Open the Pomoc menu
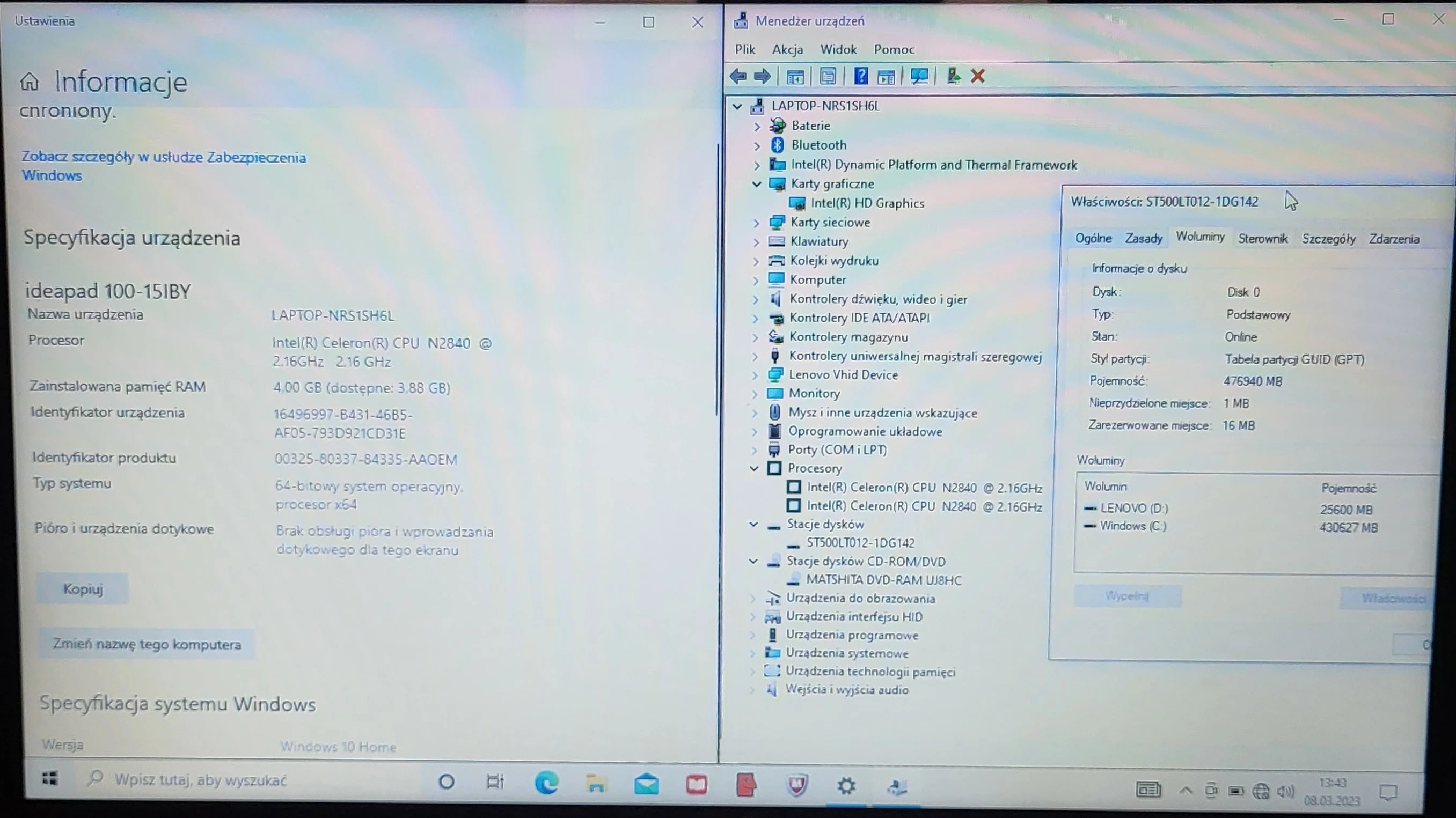Screen dimensions: 1456x818 (x=894, y=50)
